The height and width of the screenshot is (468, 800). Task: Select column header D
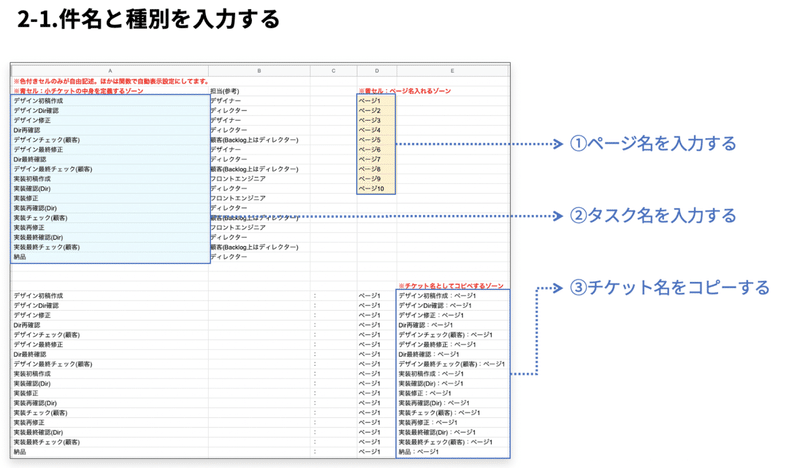click(x=377, y=71)
